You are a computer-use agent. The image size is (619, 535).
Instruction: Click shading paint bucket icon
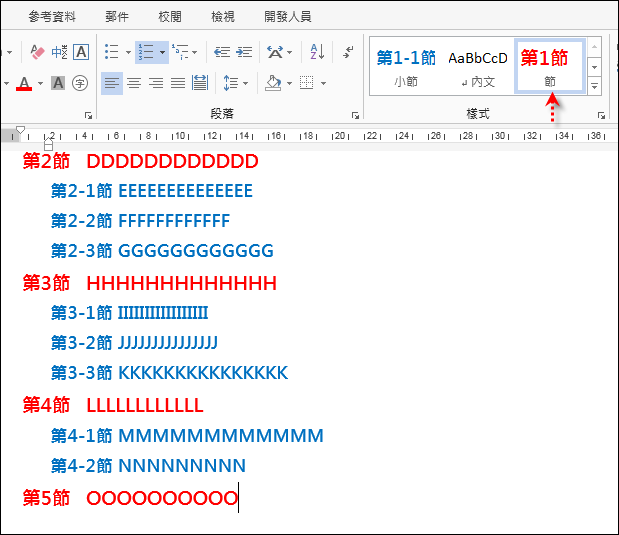tap(274, 83)
